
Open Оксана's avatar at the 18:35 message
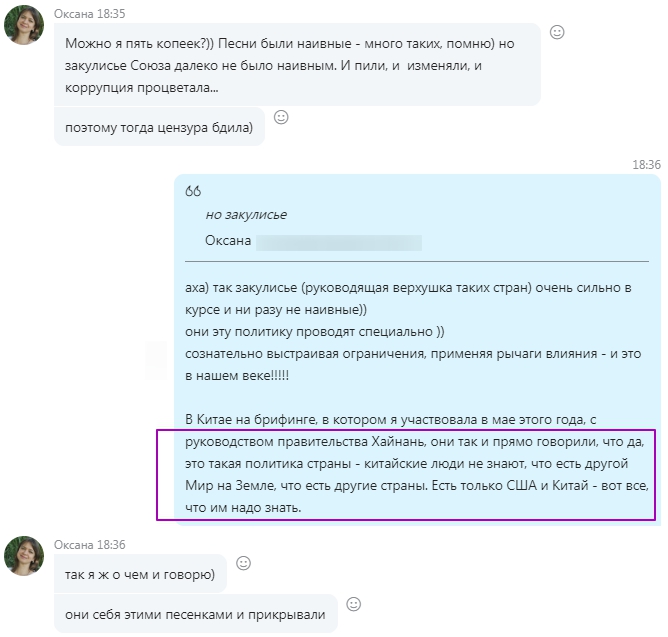pyautogui.click(x=24, y=25)
